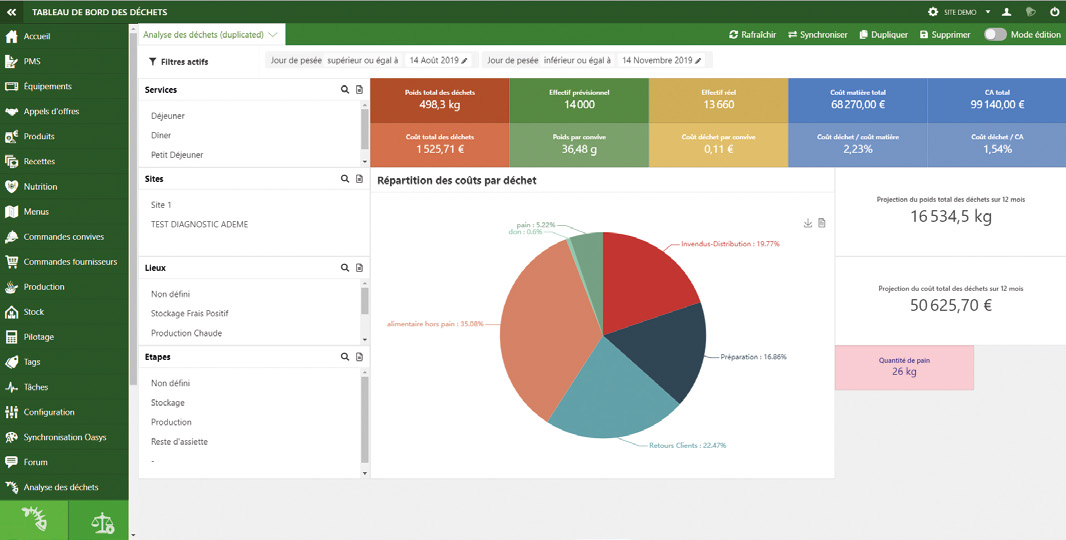Click the Stock warehouse icon
This screenshot has height=540, width=1066.
coord(12,312)
